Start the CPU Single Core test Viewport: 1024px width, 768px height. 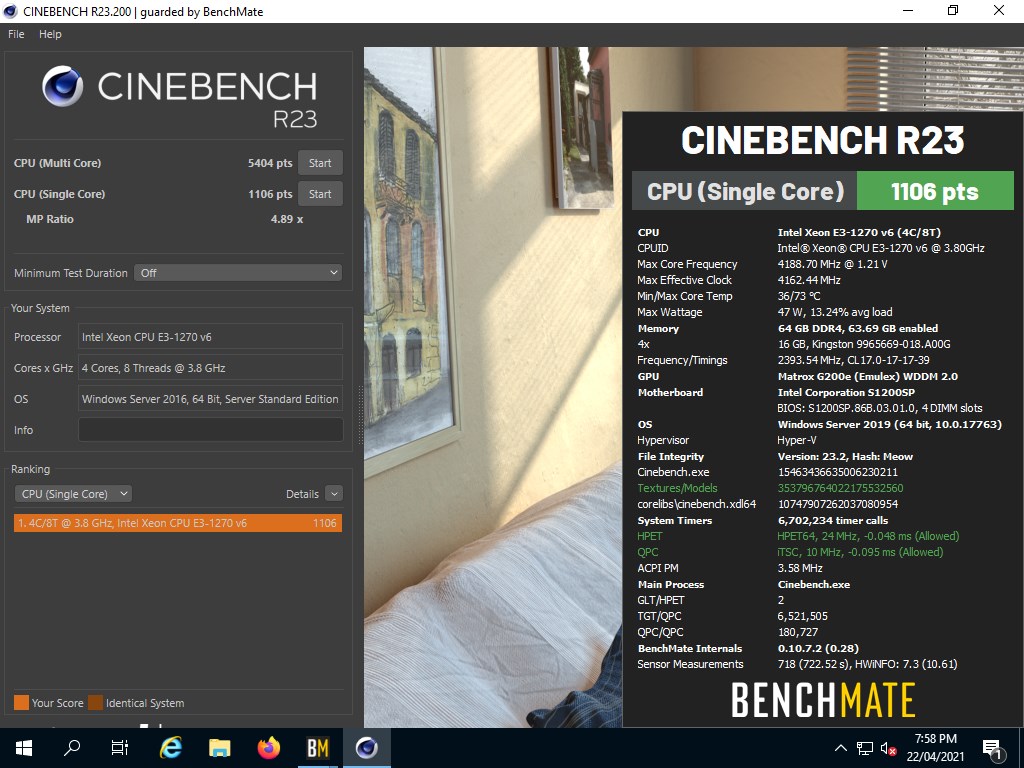click(x=320, y=194)
